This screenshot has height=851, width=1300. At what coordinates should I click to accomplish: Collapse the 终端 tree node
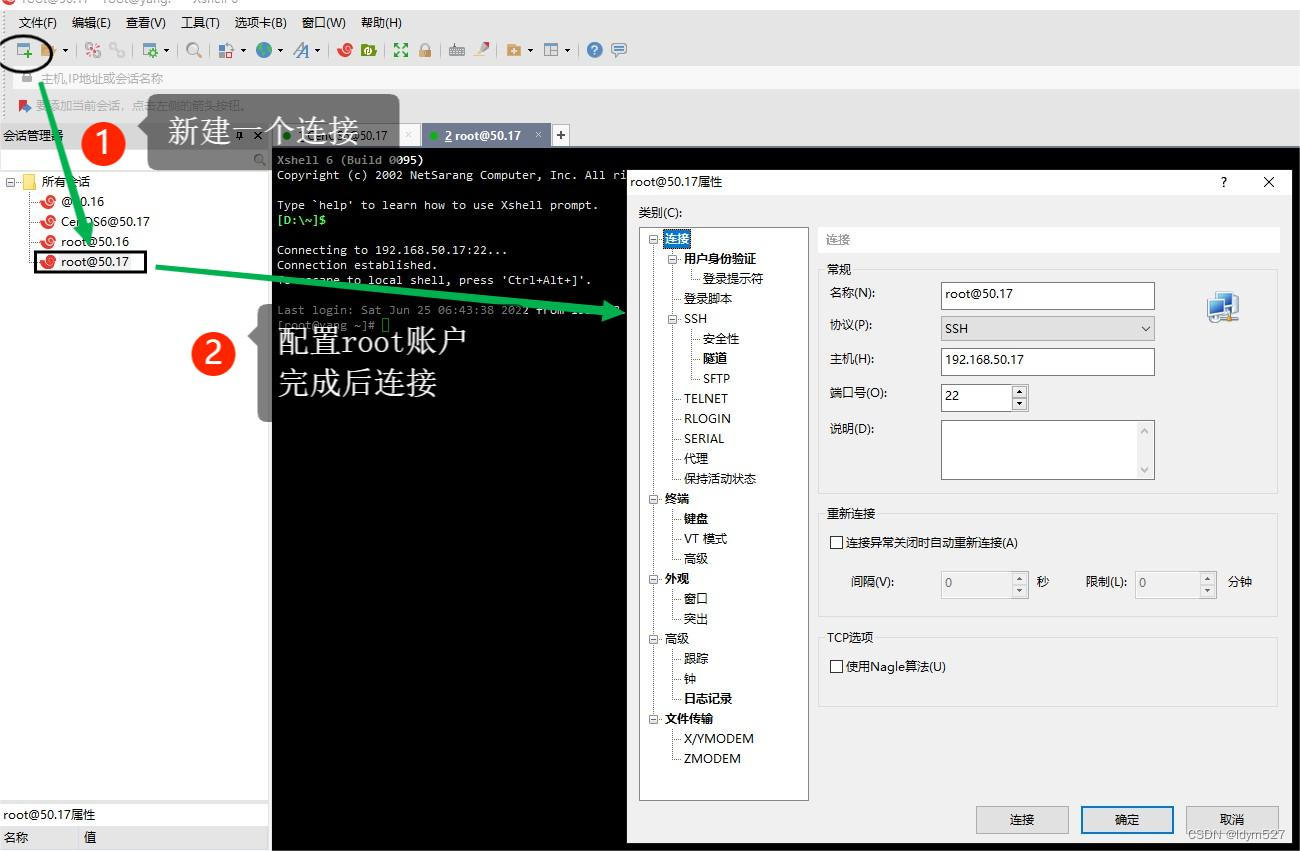click(x=654, y=499)
